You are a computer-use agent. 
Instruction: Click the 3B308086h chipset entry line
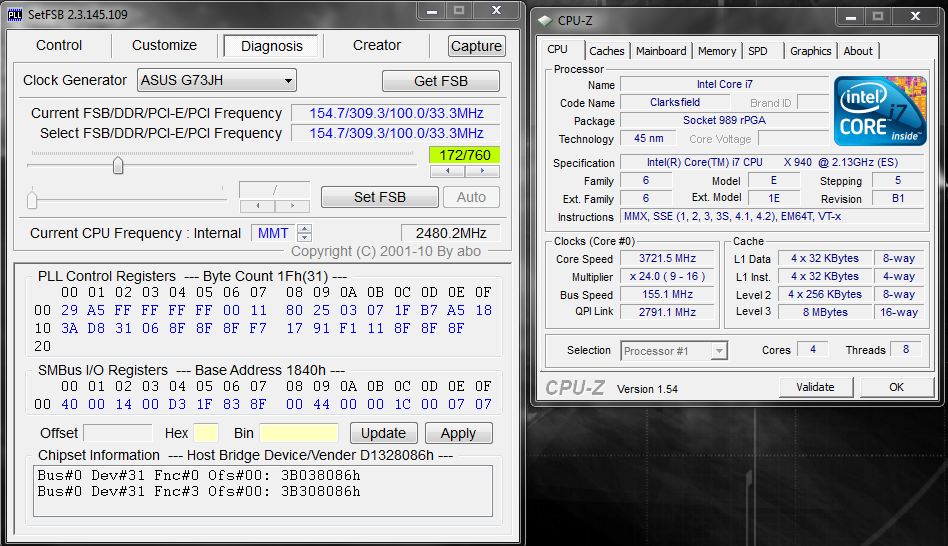tap(199, 492)
